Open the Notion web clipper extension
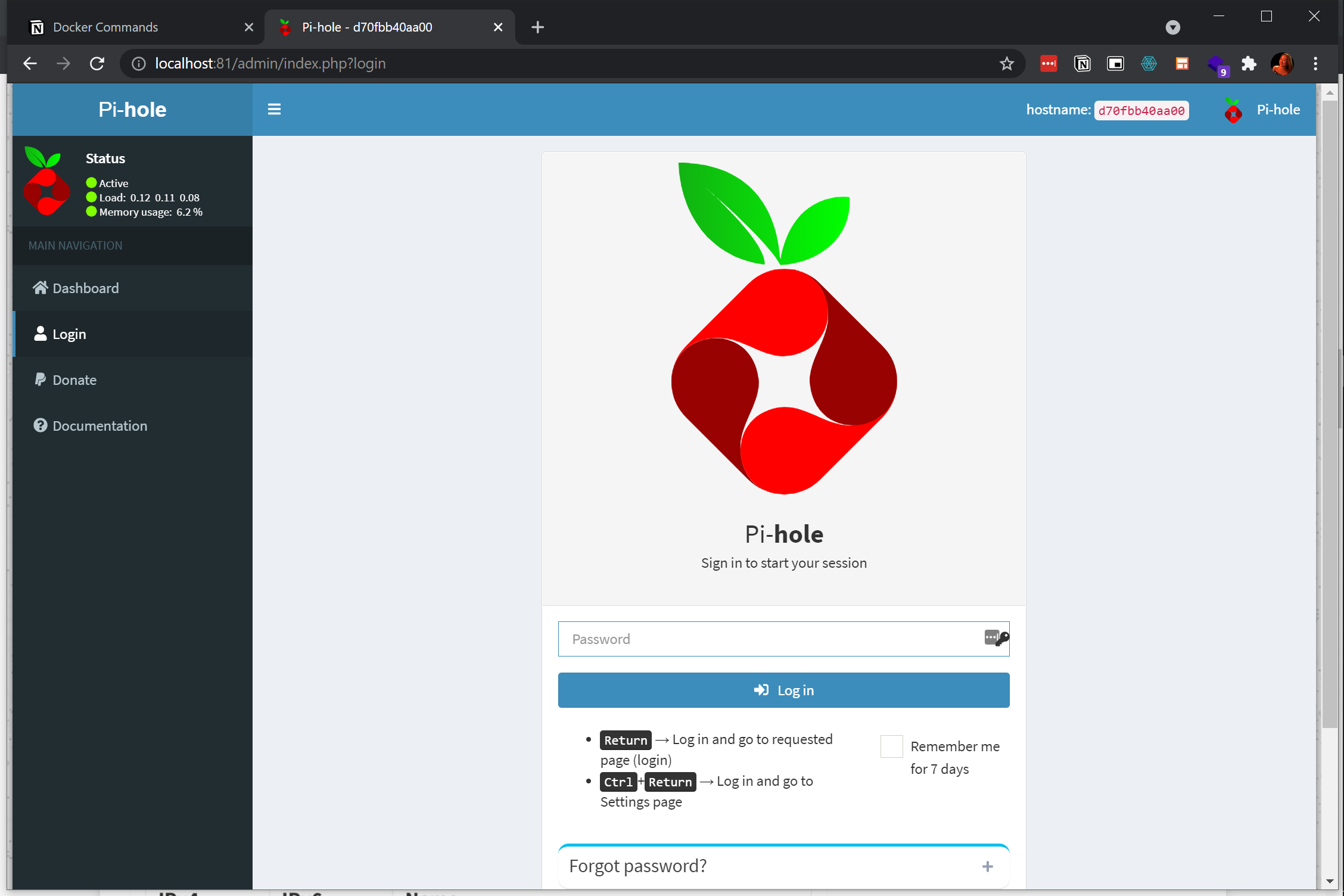The height and width of the screenshot is (896, 1344). pyautogui.click(x=1082, y=64)
